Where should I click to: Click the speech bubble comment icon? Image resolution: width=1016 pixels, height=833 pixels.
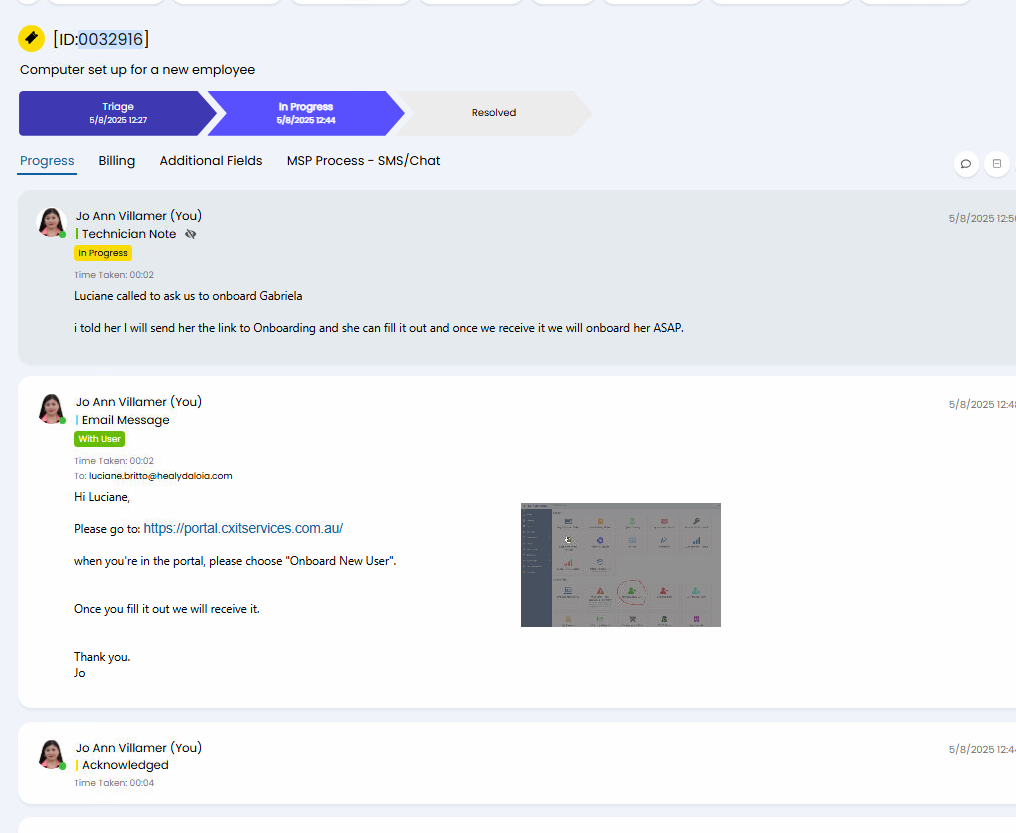click(965, 164)
